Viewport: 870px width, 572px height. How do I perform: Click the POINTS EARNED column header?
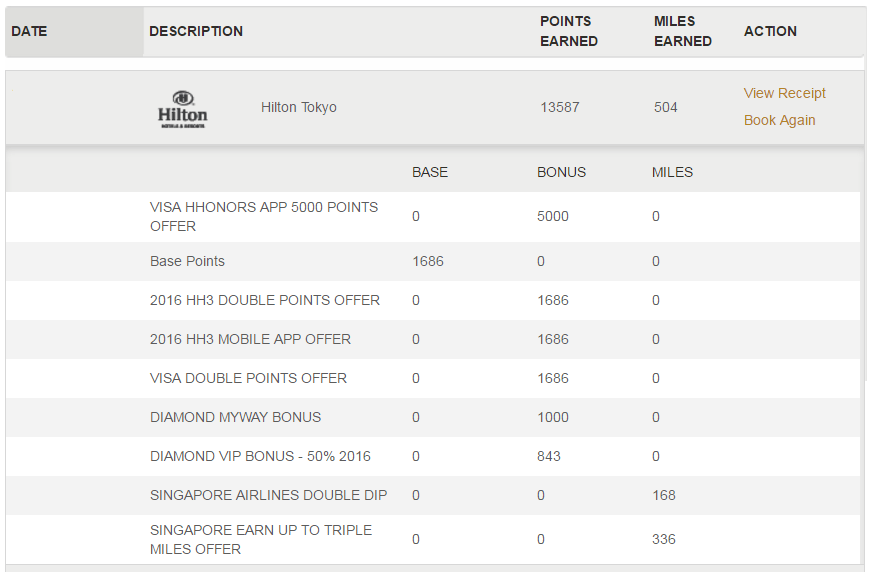569,32
